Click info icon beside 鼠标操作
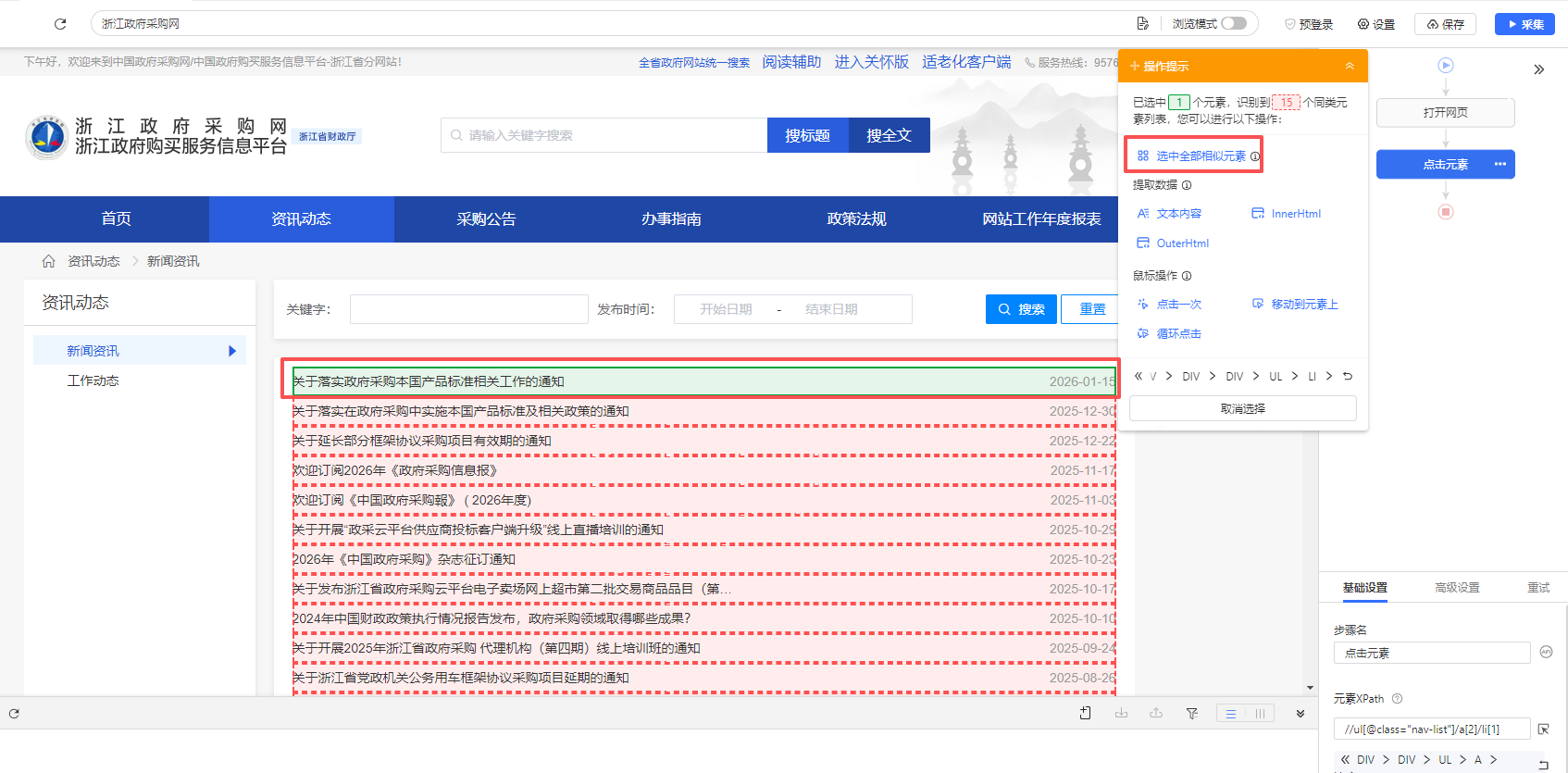This screenshot has height=773, width=1568. point(1187,276)
